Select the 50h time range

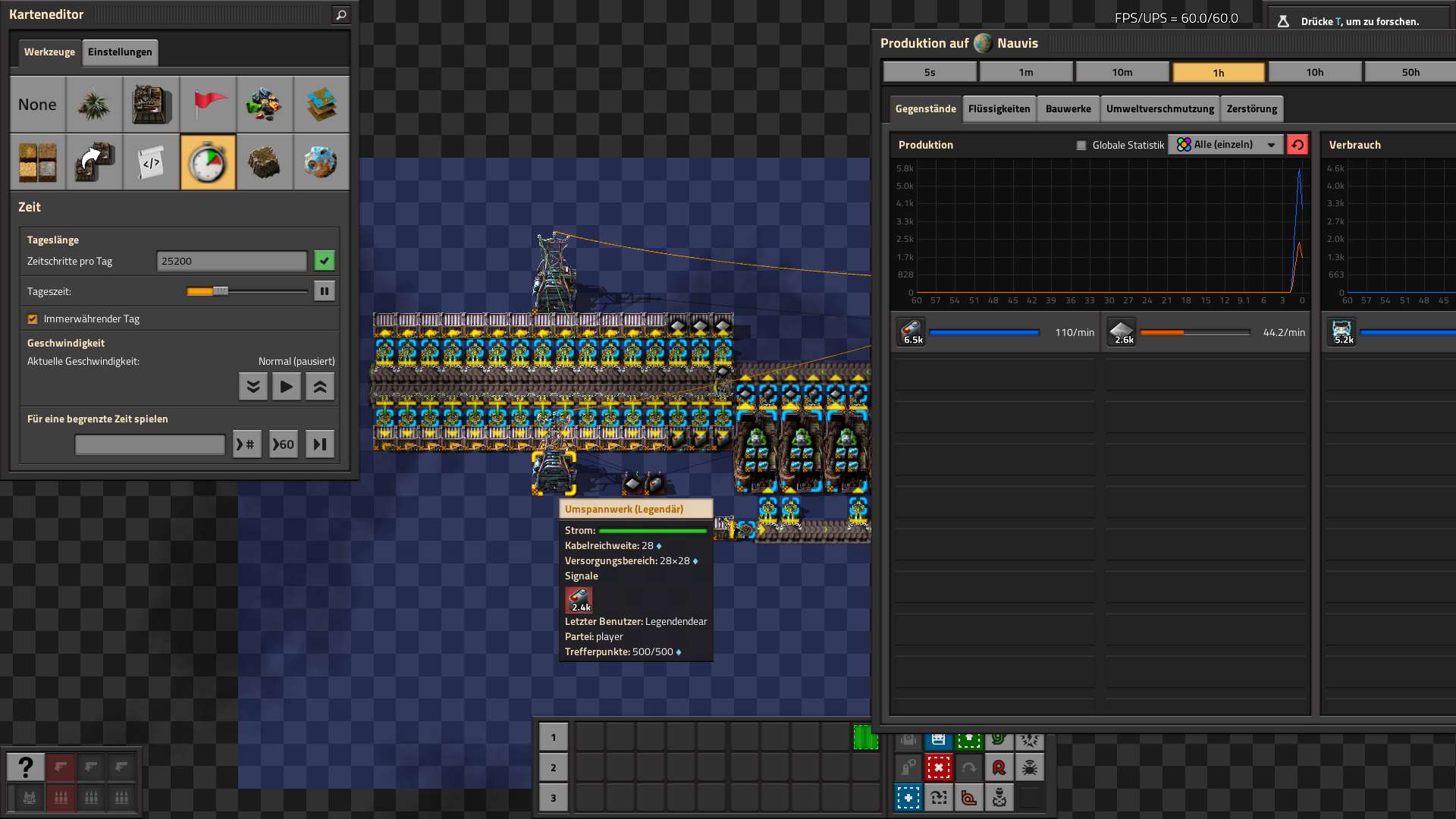click(x=1410, y=72)
